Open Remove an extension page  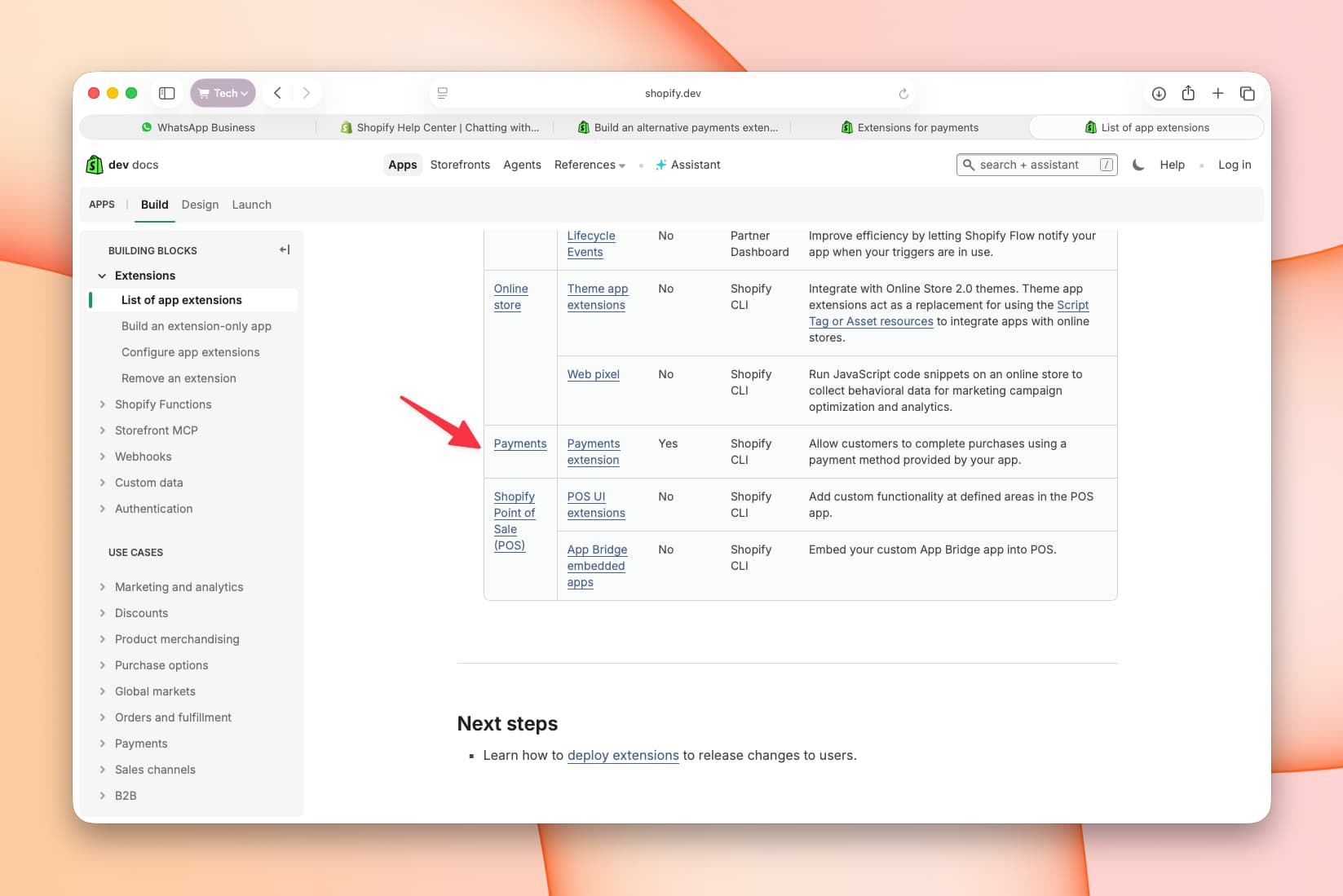(179, 378)
